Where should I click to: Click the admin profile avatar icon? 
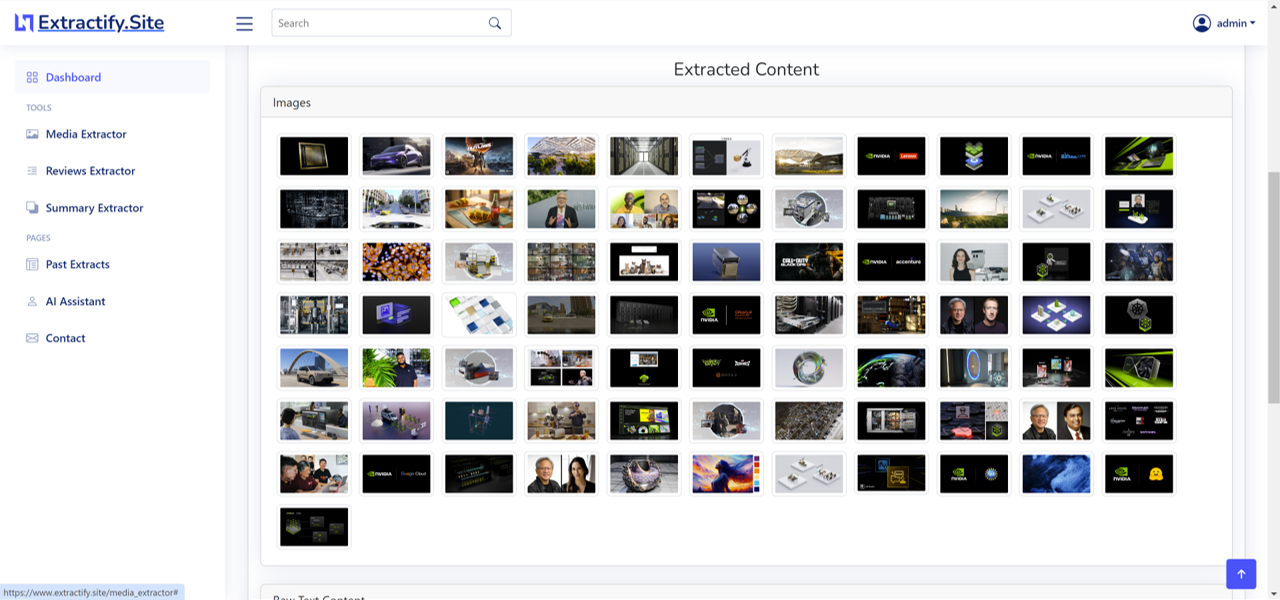tap(1202, 23)
